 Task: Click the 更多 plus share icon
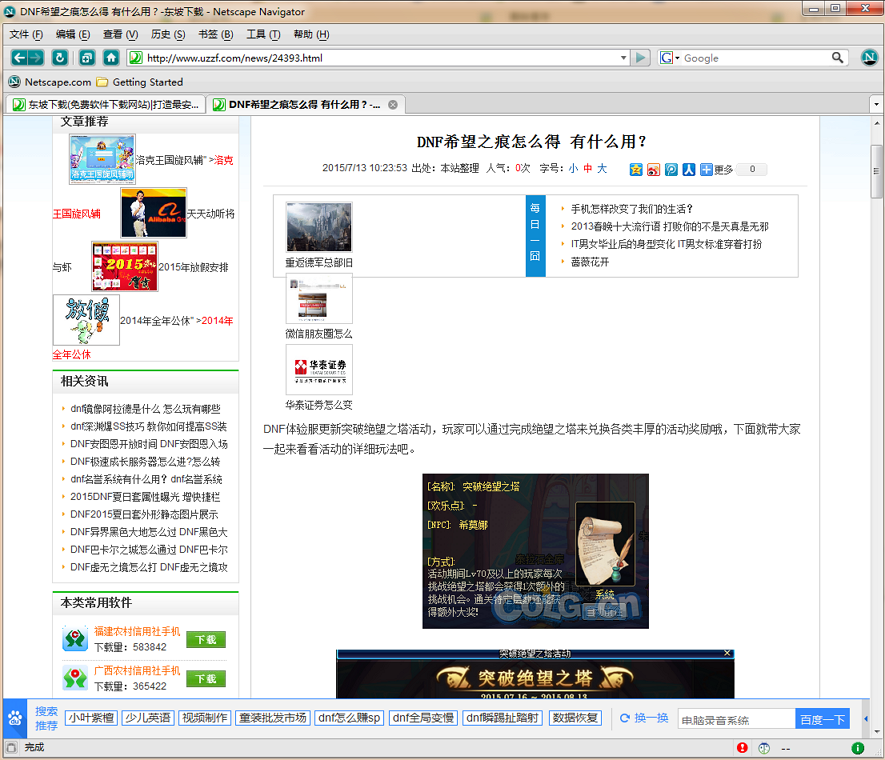point(706,169)
